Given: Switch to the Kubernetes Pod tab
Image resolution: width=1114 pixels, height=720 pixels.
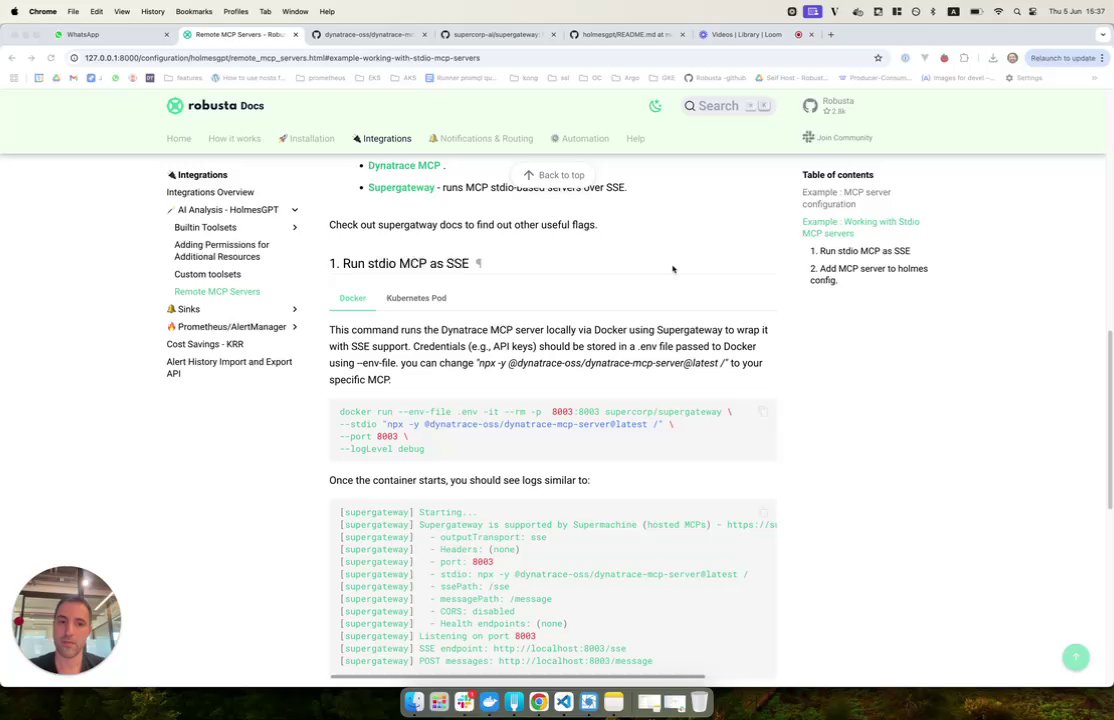Looking at the screenshot, I should [416, 298].
